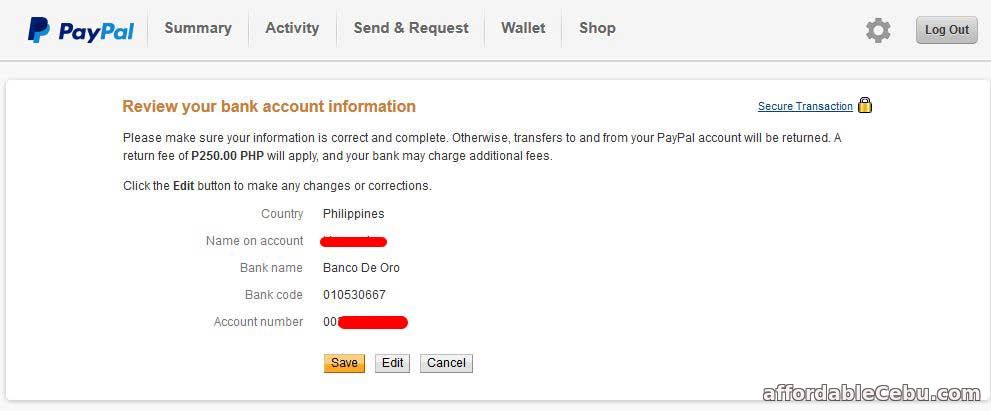Open the Secure Transaction link

pyautogui.click(x=805, y=106)
